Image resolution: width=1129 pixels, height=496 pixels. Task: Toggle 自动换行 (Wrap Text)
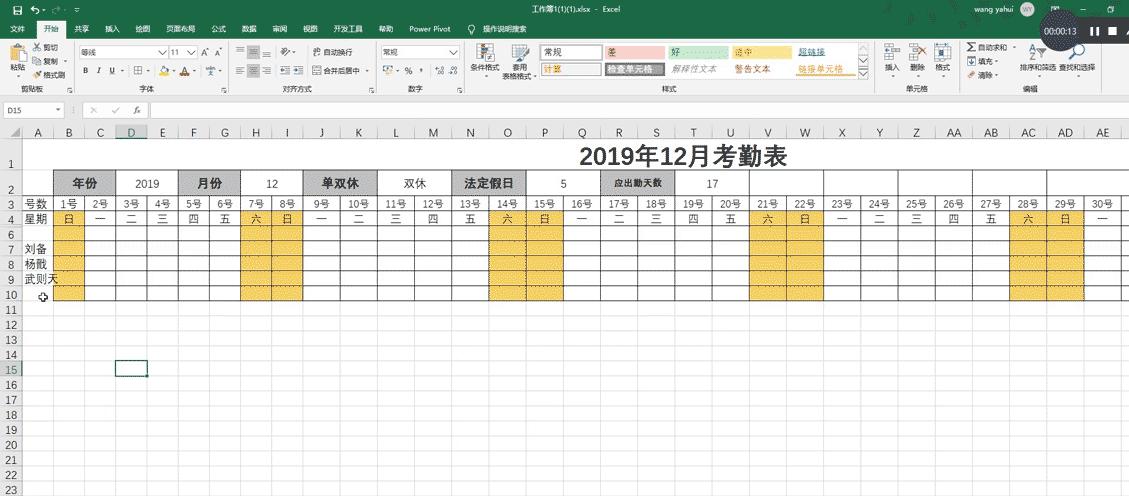[333, 52]
